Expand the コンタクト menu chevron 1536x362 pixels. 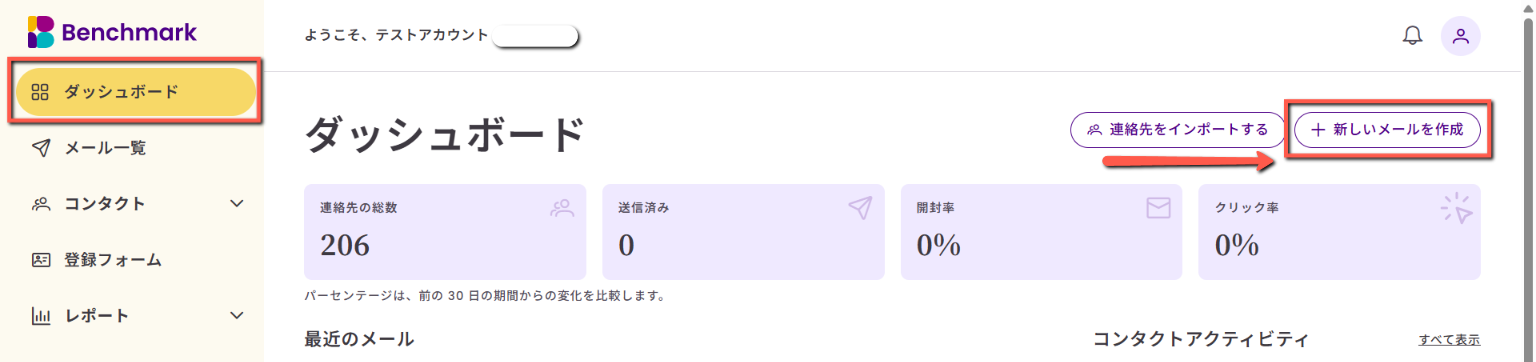tap(237, 204)
